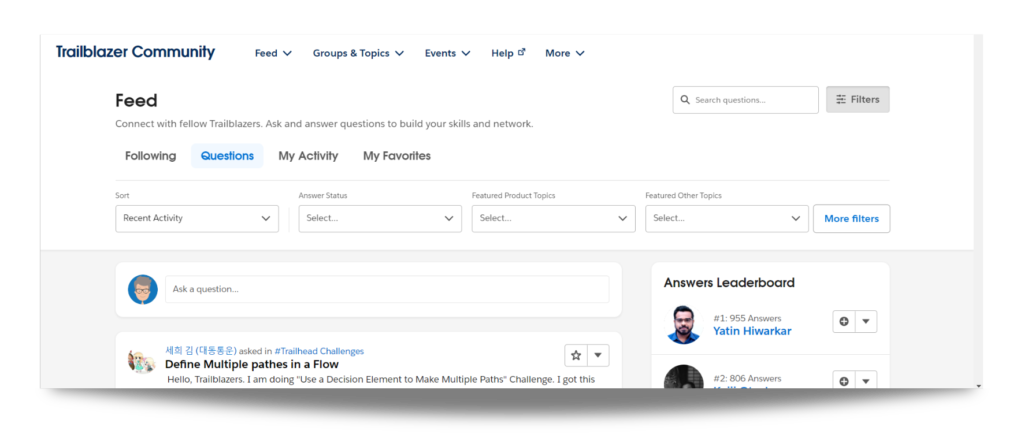Favorite the Define Multiple pathes post with star
The height and width of the screenshot is (438, 1024).
coord(576,356)
